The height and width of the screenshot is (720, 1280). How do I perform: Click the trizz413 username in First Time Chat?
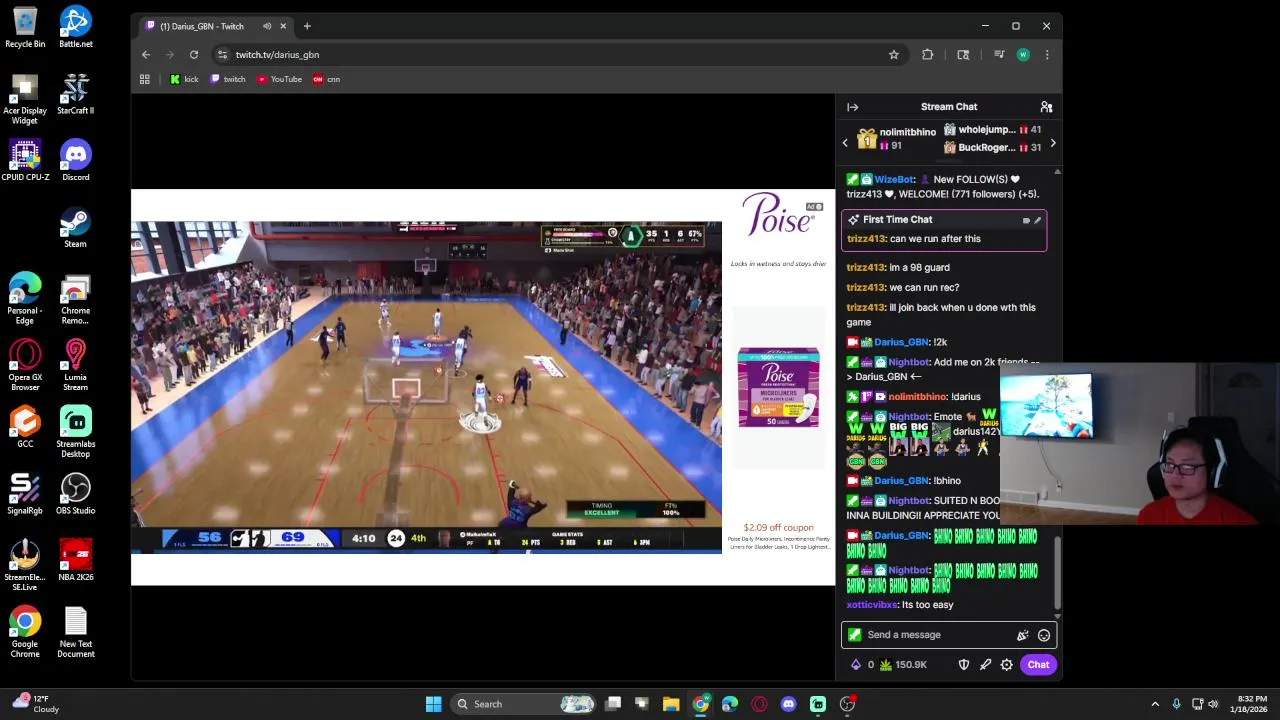tap(866, 239)
